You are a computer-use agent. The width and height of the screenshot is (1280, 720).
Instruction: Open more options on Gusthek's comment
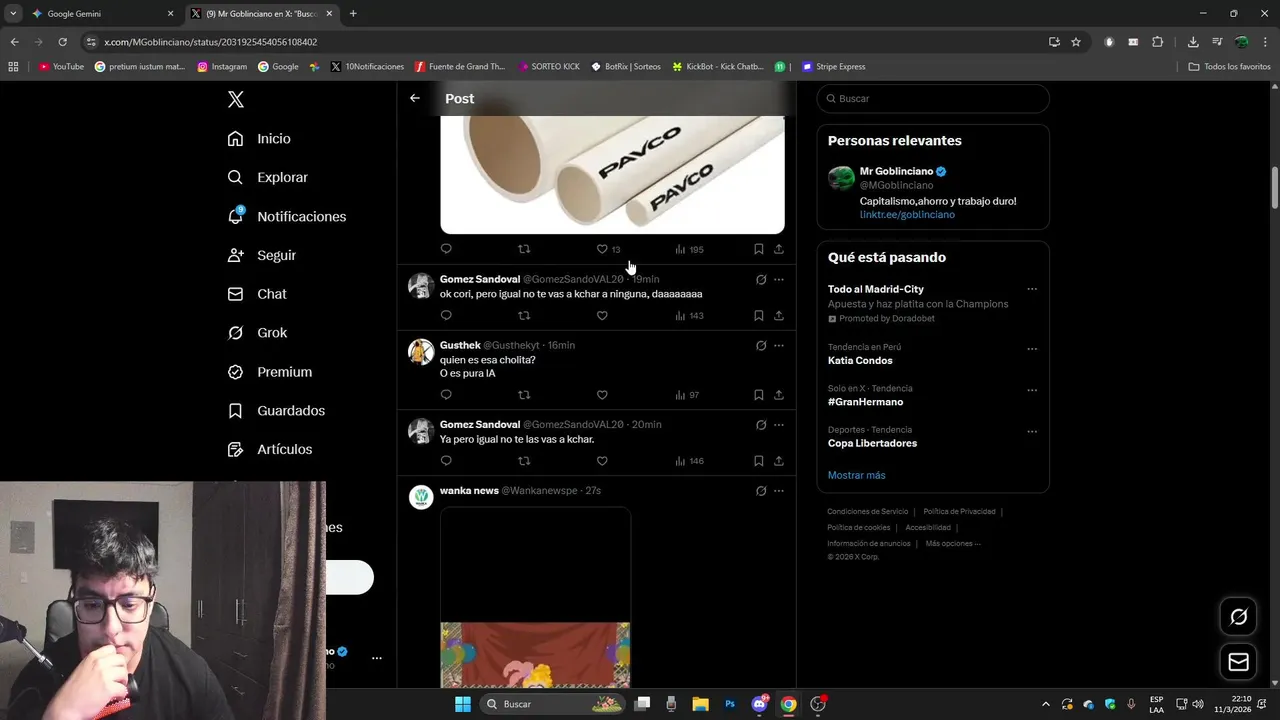(x=779, y=346)
